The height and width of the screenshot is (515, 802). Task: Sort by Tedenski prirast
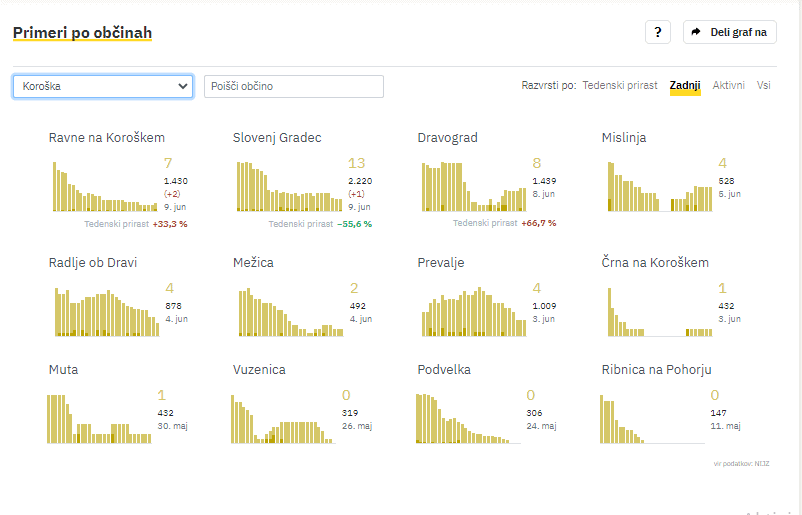620,86
